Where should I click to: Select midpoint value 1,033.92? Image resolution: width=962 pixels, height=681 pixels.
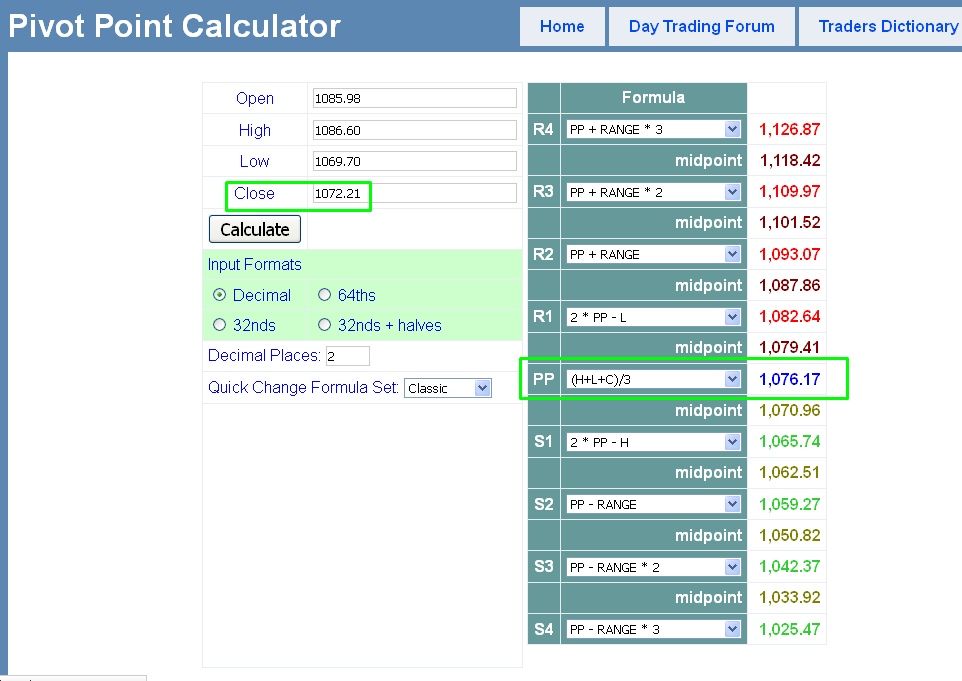(790, 597)
